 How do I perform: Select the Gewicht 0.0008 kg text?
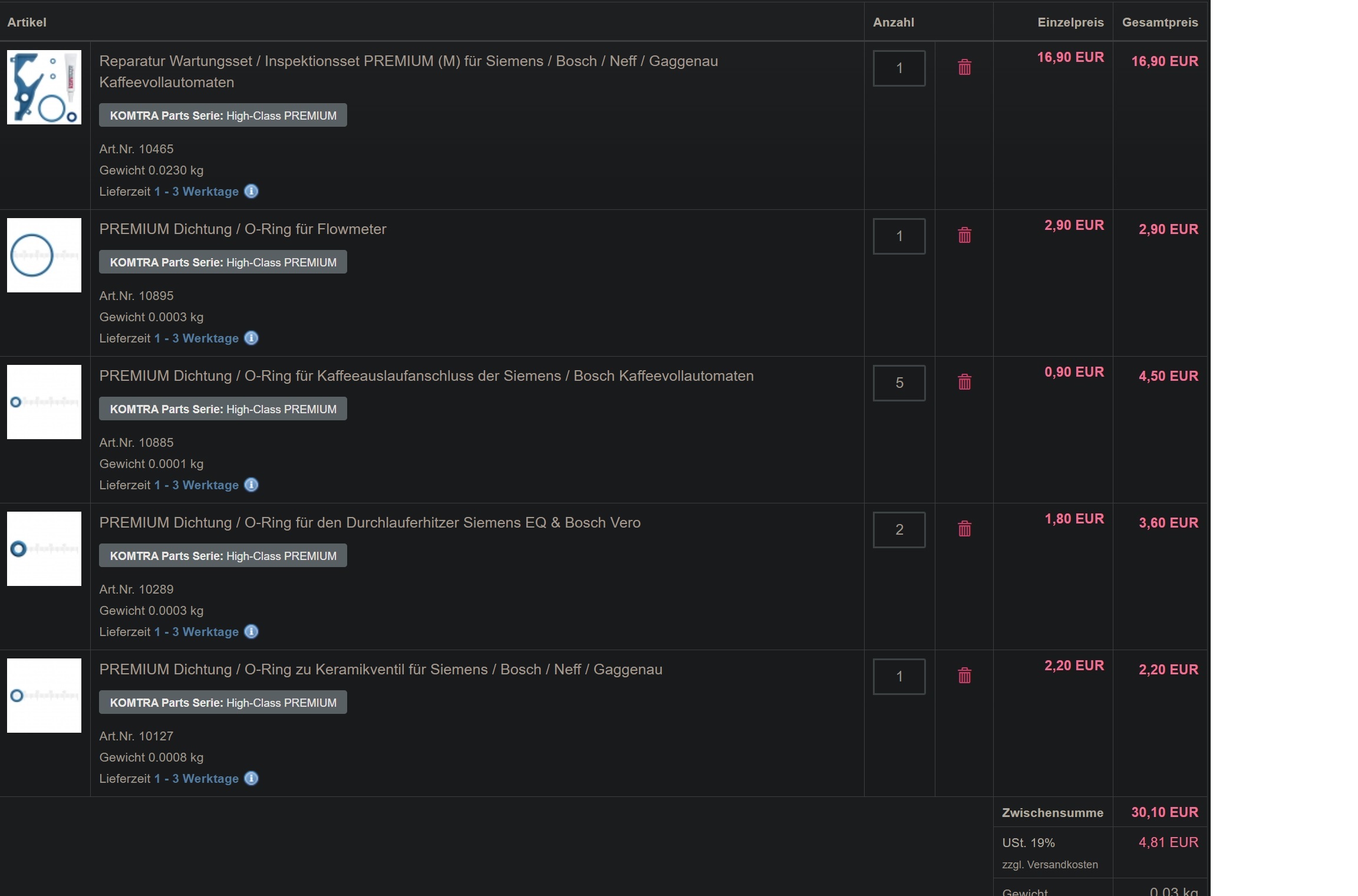(x=151, y=757)
